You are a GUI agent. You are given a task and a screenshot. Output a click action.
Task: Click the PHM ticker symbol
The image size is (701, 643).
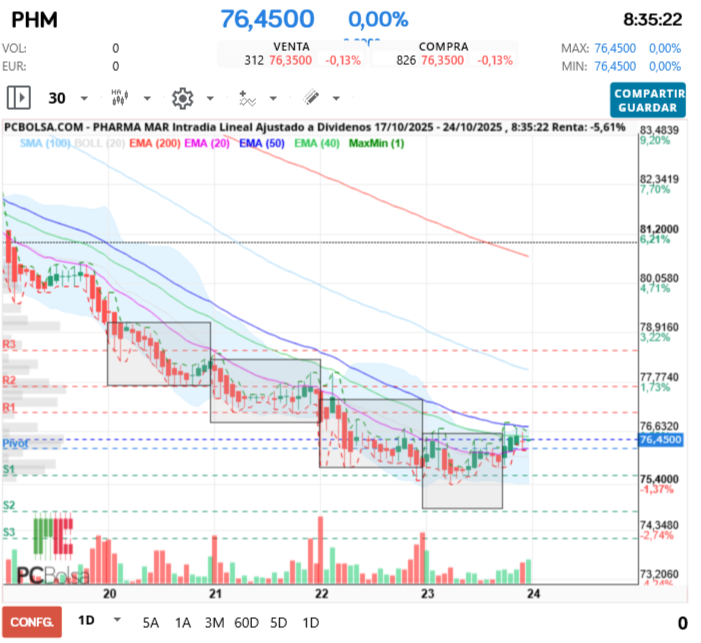(34, 20)
